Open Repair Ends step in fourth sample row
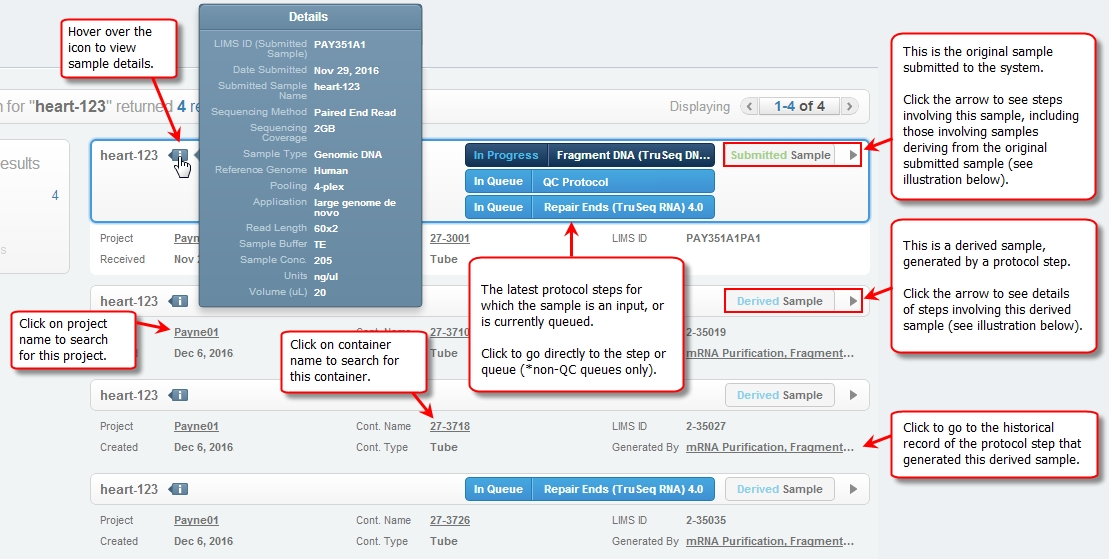1109x559 pixels. [x=590, y=489]
